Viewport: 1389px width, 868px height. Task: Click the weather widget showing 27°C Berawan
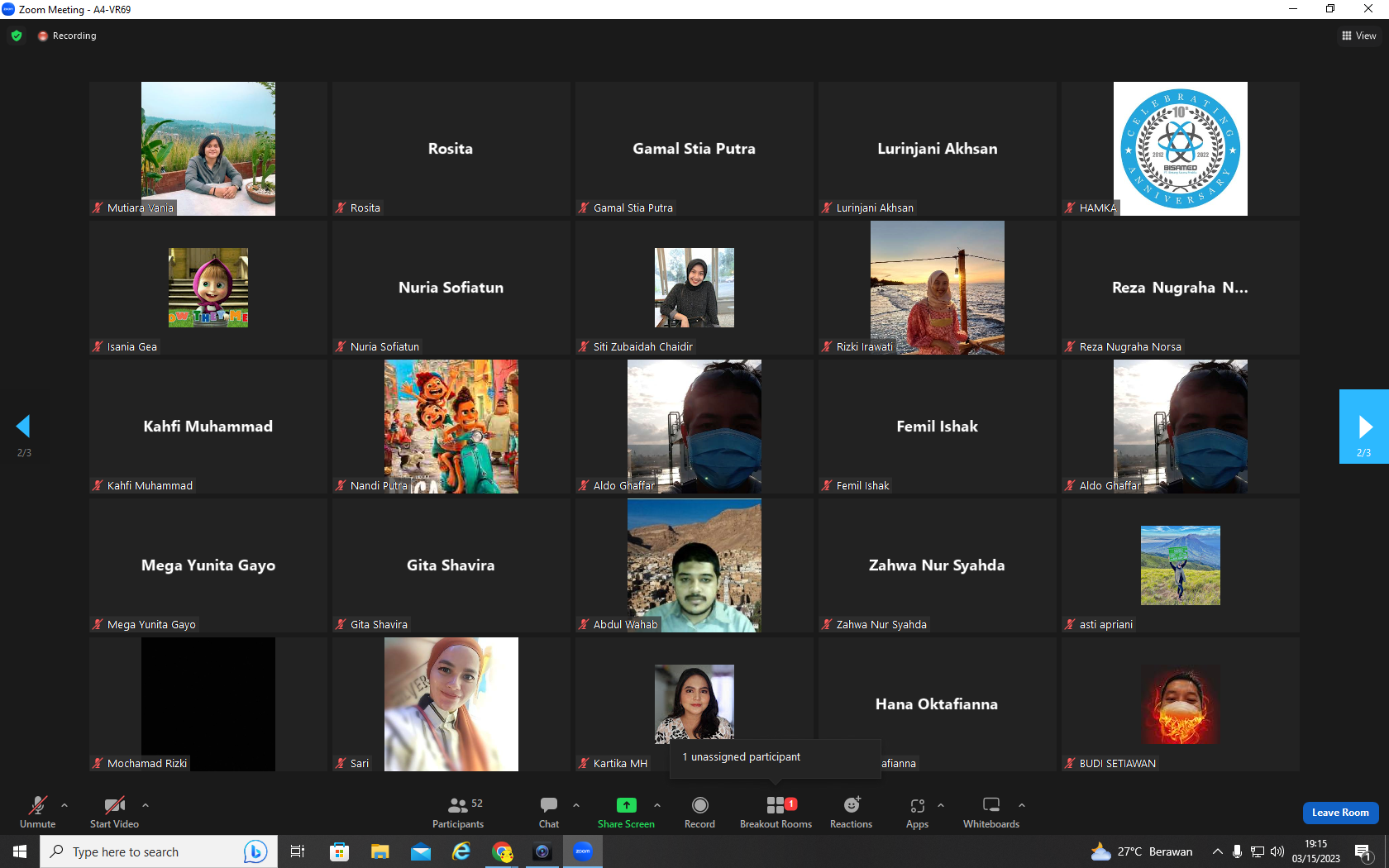[x=1142, y=851]
